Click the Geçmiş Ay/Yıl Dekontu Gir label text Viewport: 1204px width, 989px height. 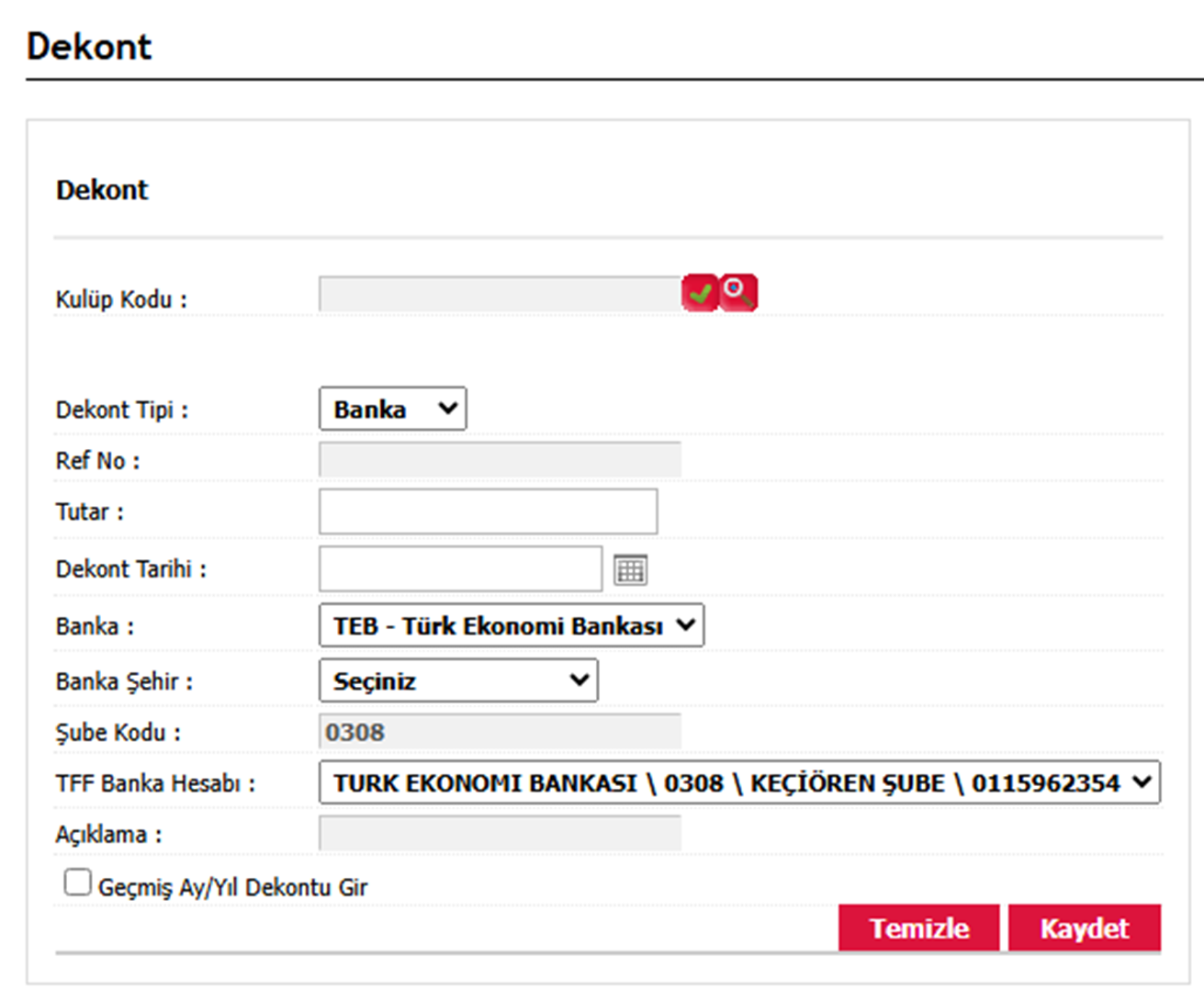(x=232, y=887)
